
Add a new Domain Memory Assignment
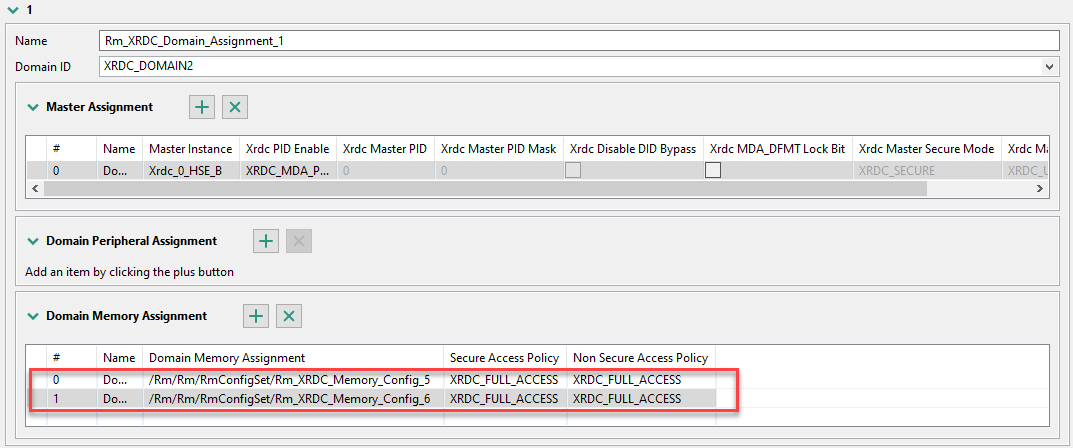257,316
